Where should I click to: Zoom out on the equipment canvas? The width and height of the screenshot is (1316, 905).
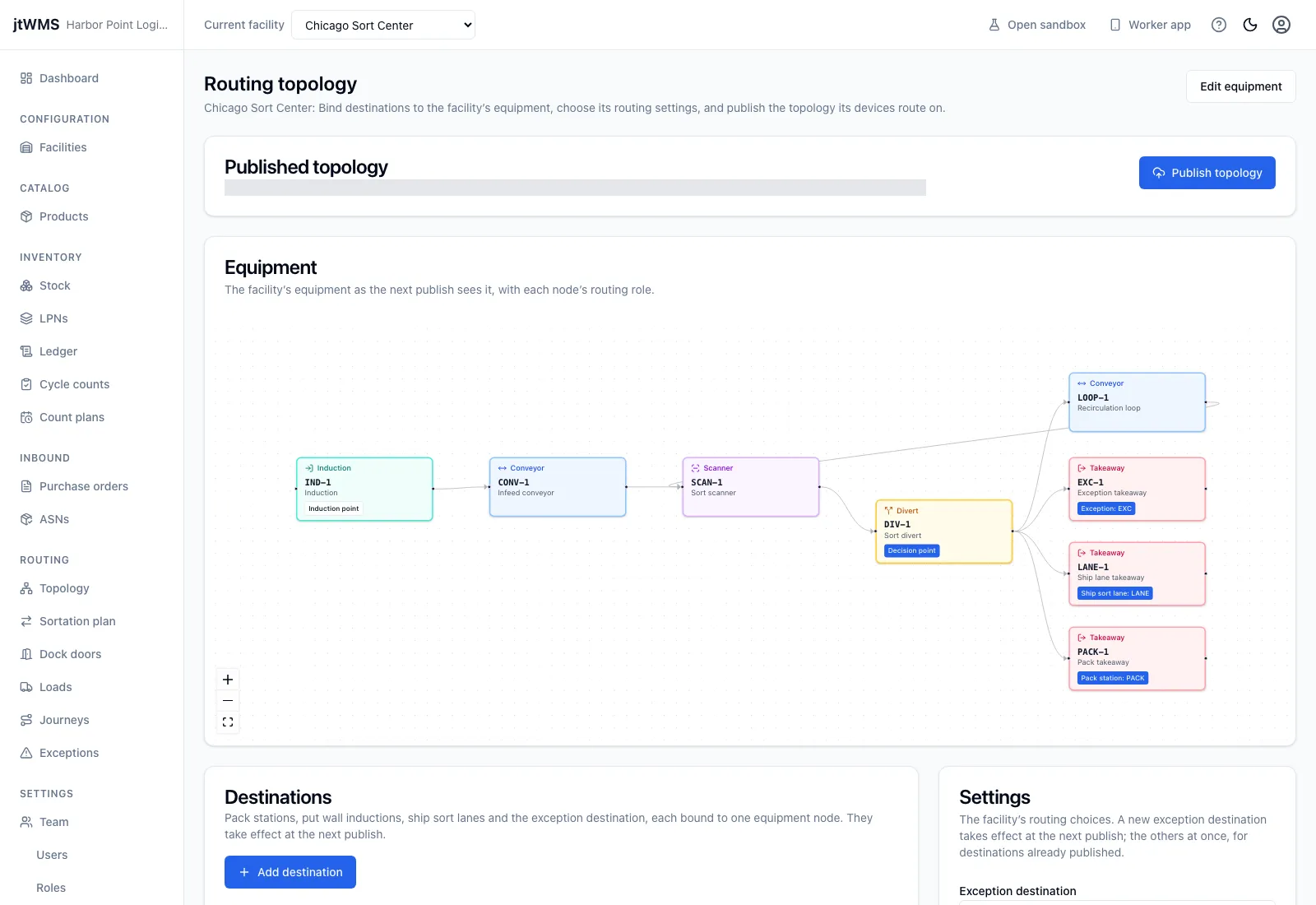point(228,701)
